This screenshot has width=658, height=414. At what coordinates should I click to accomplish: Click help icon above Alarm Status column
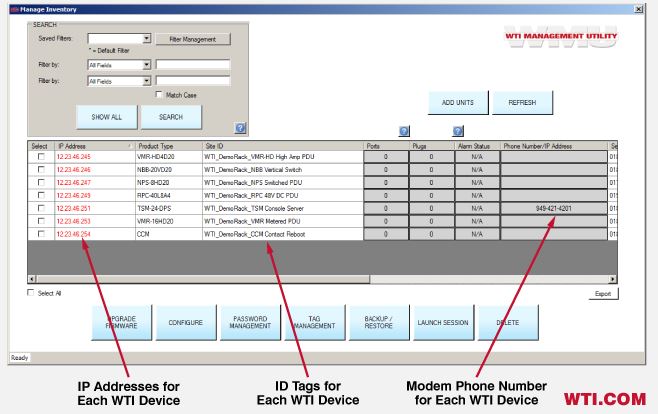pos(458,131)
